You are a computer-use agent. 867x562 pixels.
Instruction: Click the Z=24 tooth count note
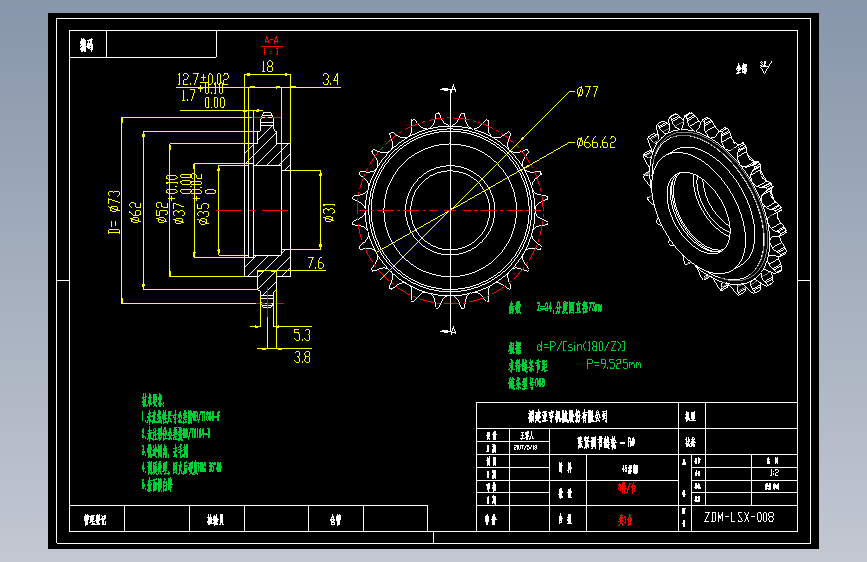569,308
